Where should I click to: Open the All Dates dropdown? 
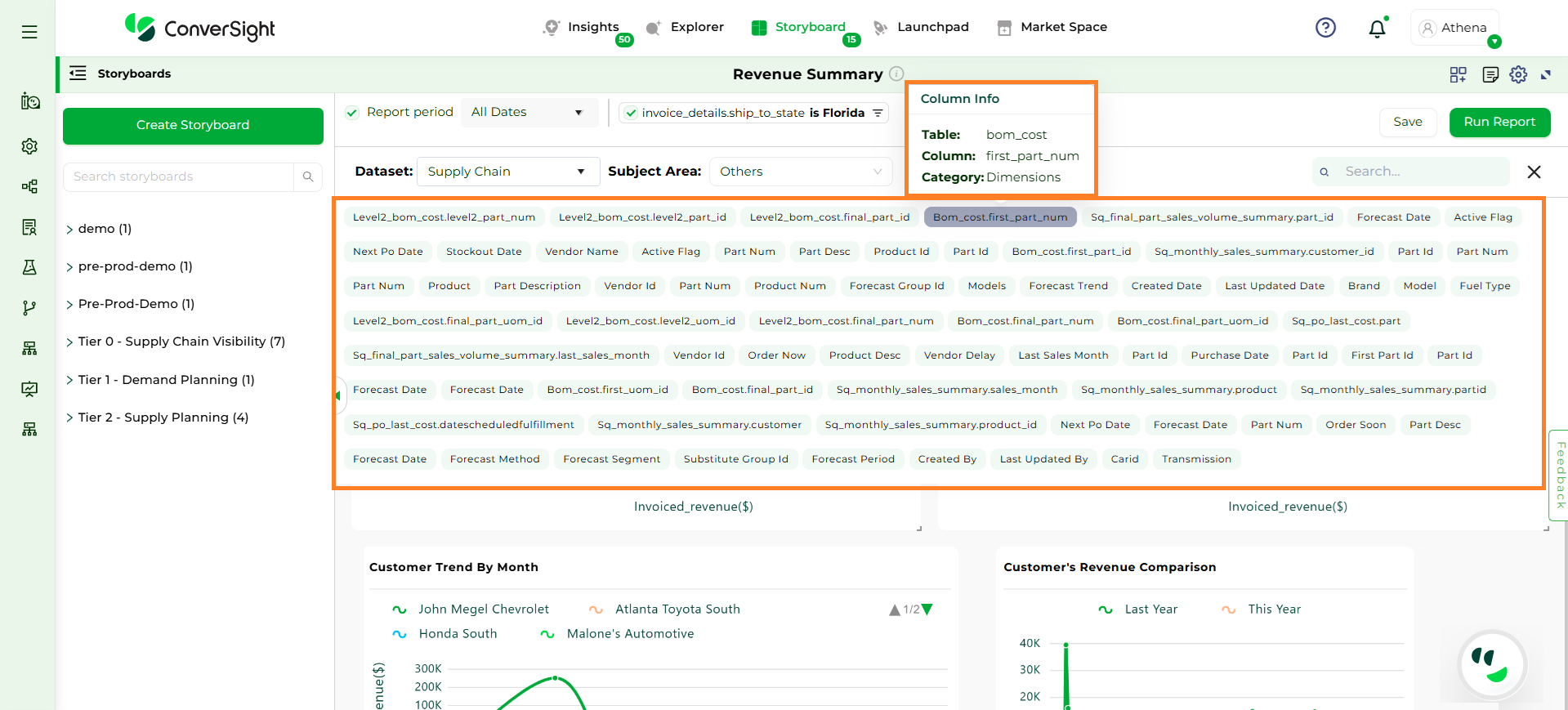point(527,112)
